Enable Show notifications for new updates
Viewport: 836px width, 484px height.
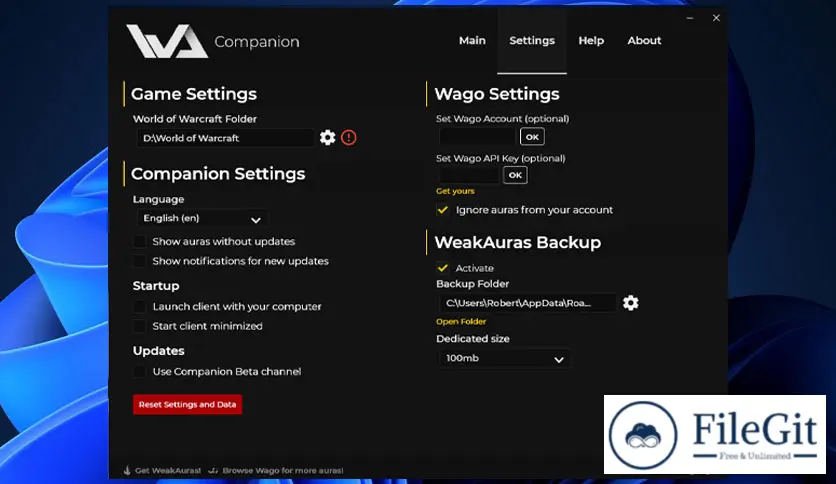pos(140,261)
